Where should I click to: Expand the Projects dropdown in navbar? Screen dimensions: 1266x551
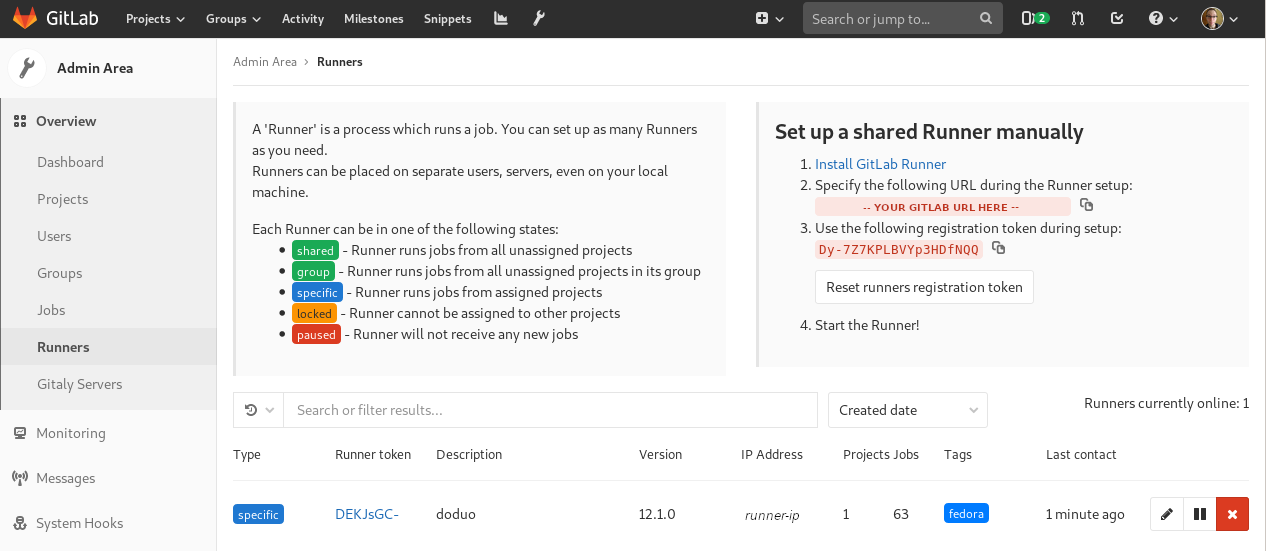coord(155,19)
